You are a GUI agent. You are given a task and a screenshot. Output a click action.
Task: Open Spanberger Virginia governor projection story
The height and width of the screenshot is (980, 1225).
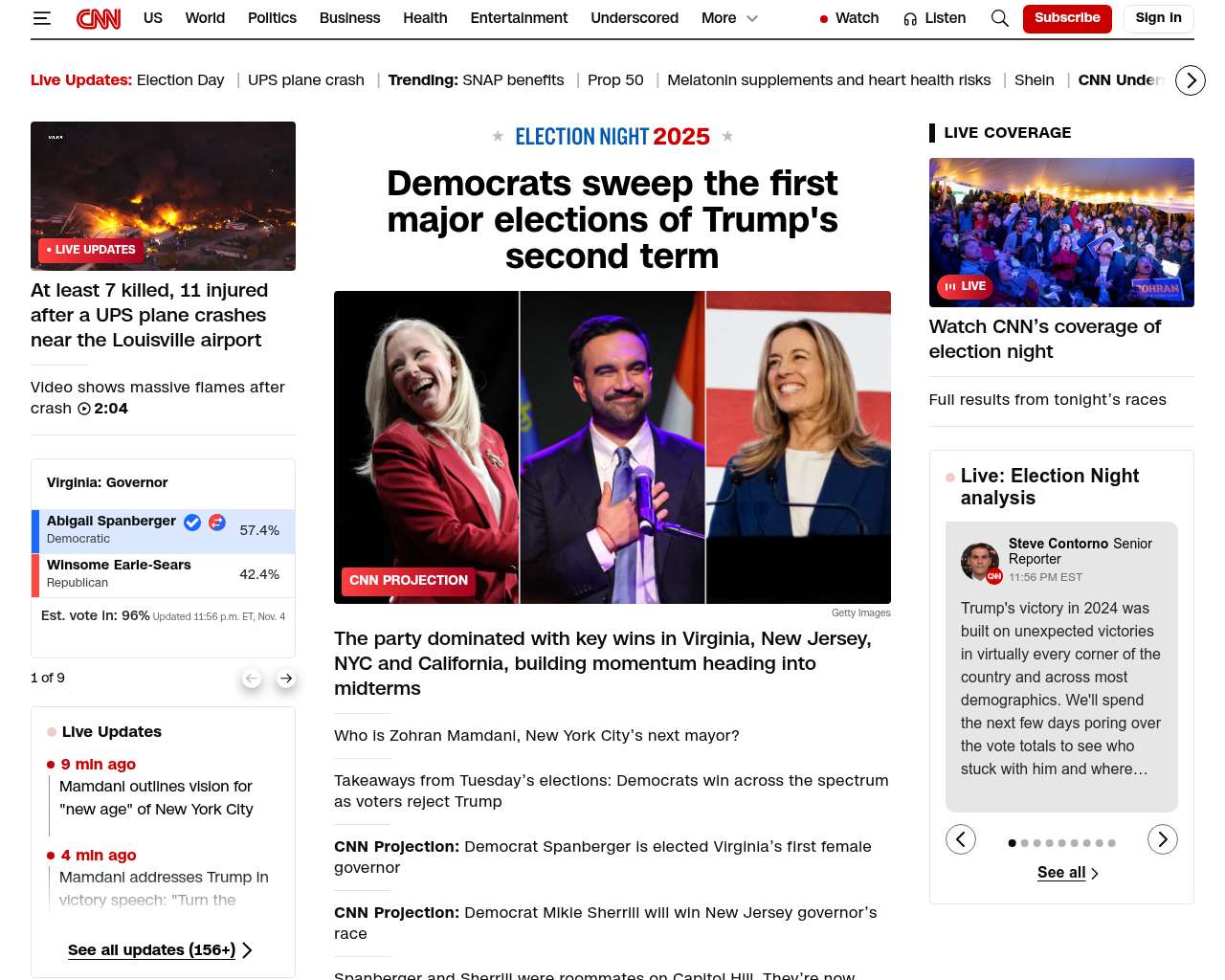tap(603, 857)
